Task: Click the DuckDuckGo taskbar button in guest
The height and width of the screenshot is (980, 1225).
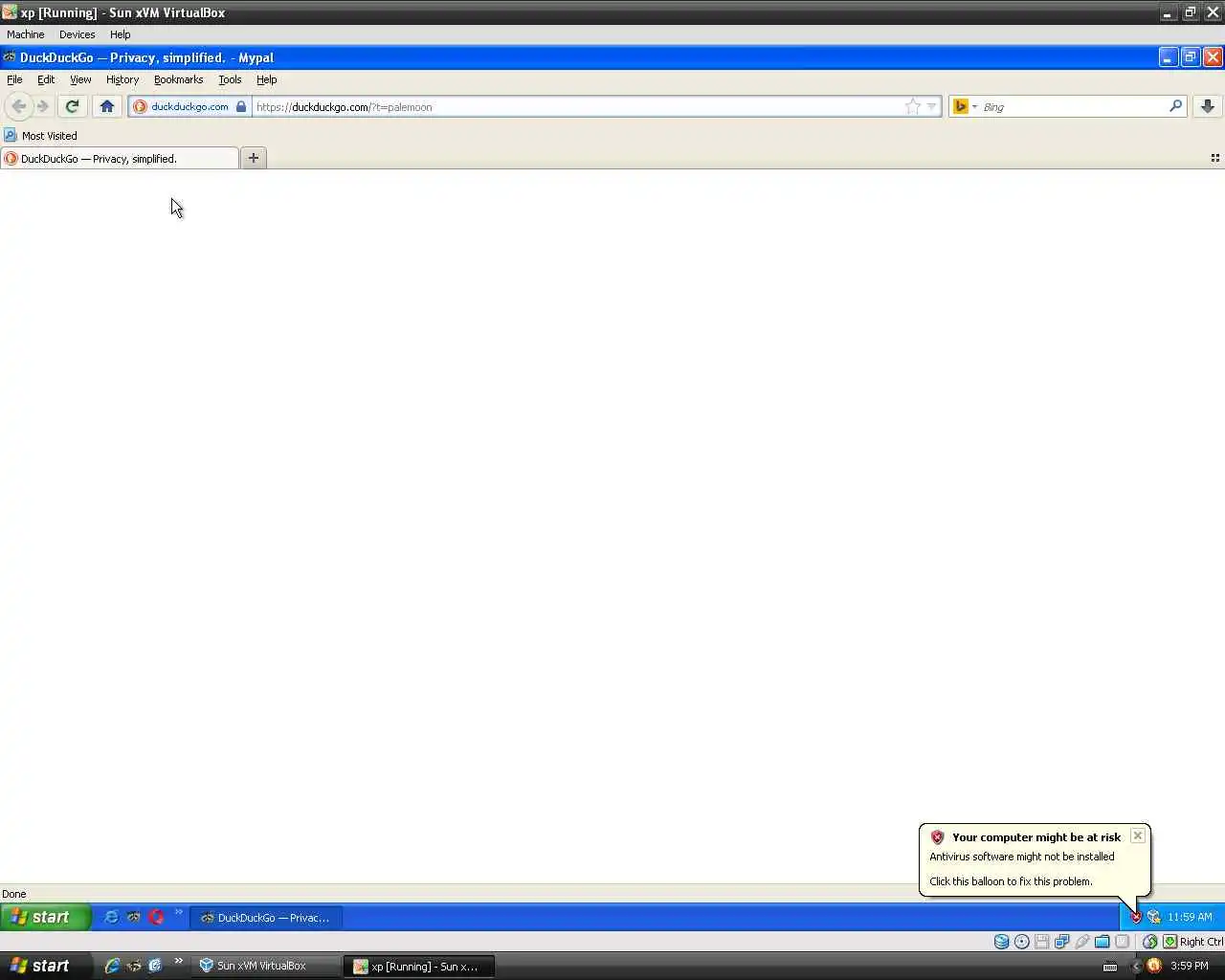Action: 265,917
